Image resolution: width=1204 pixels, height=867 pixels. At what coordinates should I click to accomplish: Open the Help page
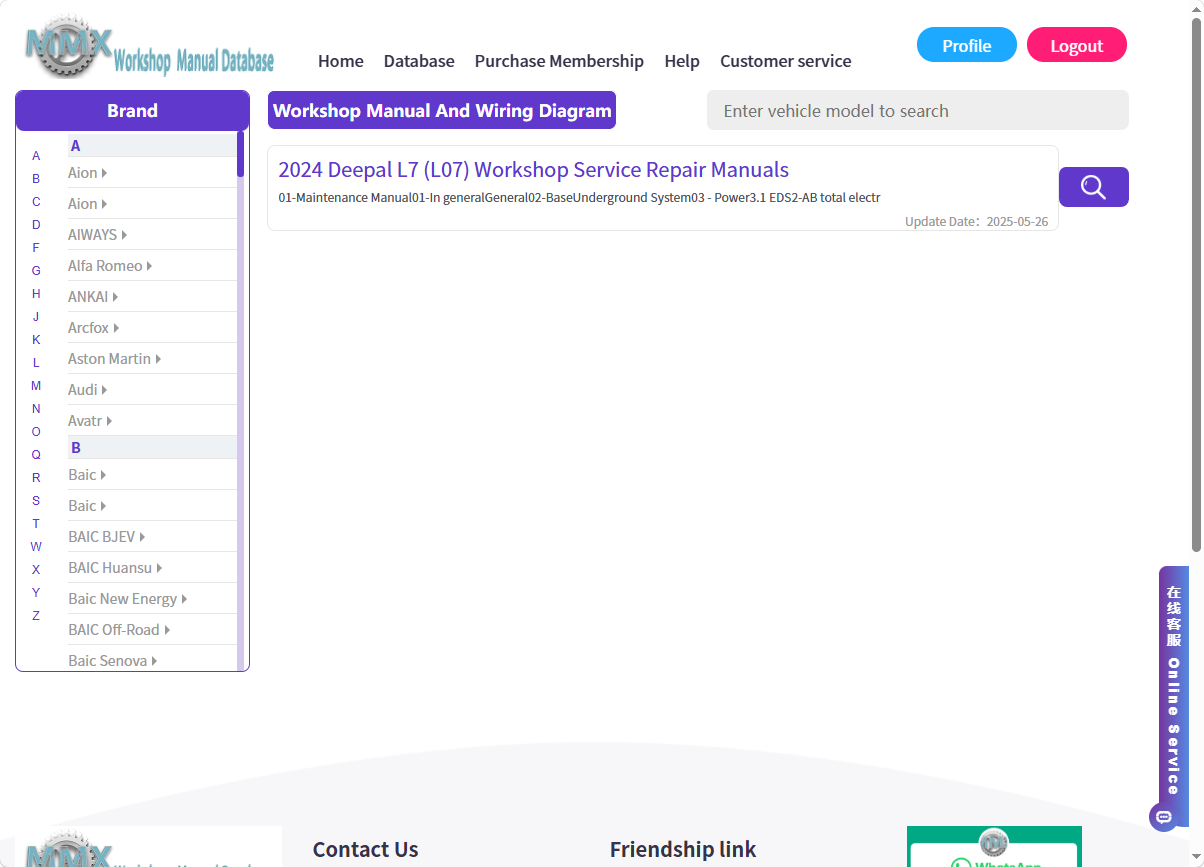pyautogui.click(x=682, y=61)
